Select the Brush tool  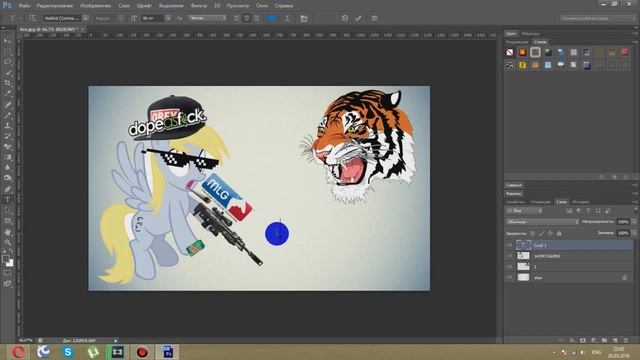pos(7,115)
